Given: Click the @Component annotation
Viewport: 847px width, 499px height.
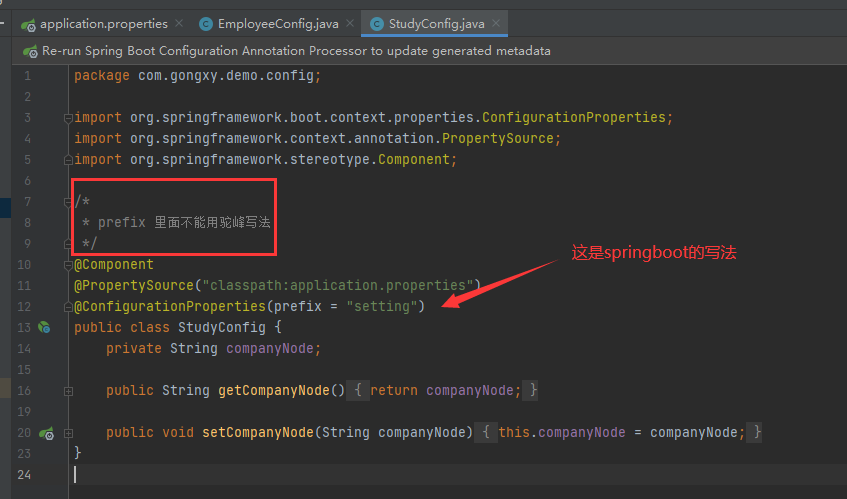Looking at the screenshot, I should tap(113, 265).
